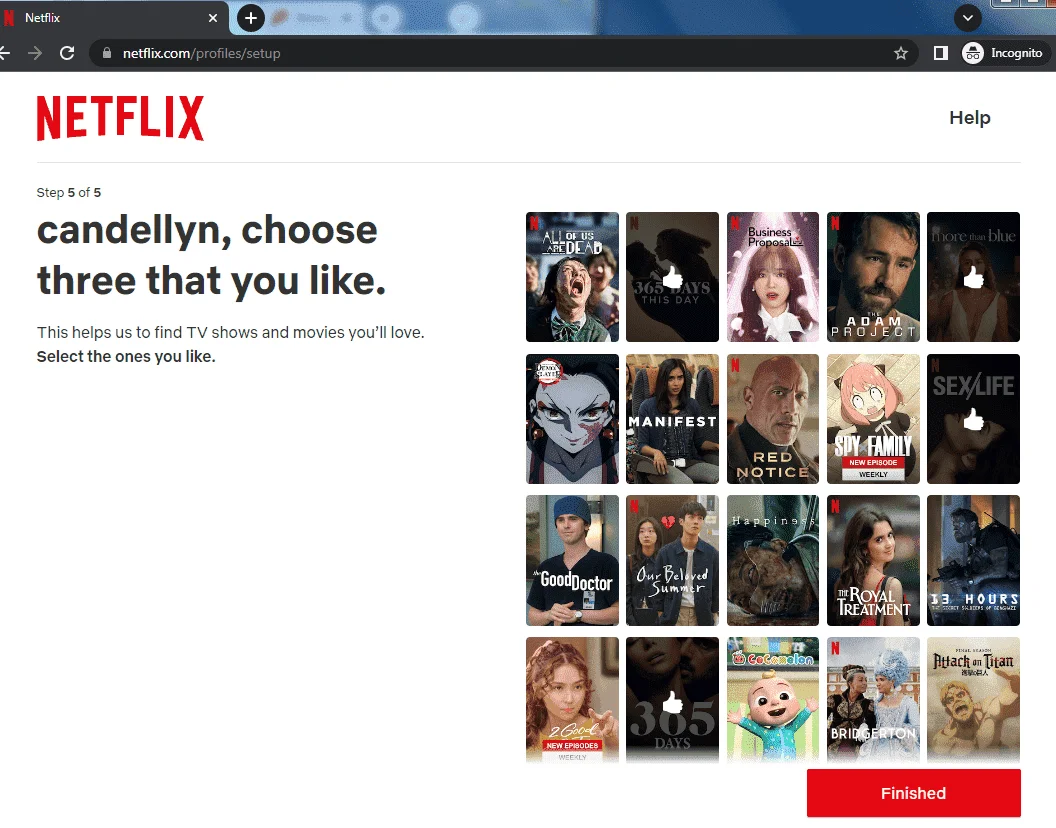
Task: Select the Attack on Titan poster
Action: pyautogui.click(x=973, y=700)
